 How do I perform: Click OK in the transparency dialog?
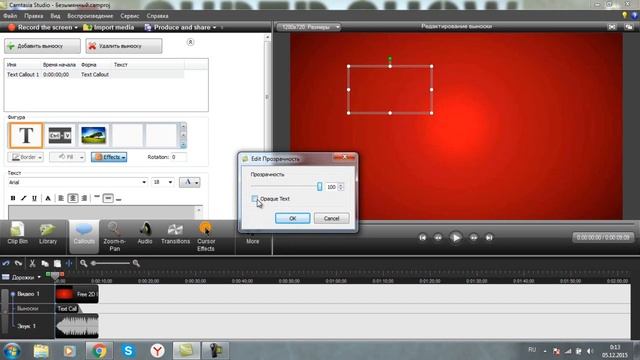tap(293, 218)
